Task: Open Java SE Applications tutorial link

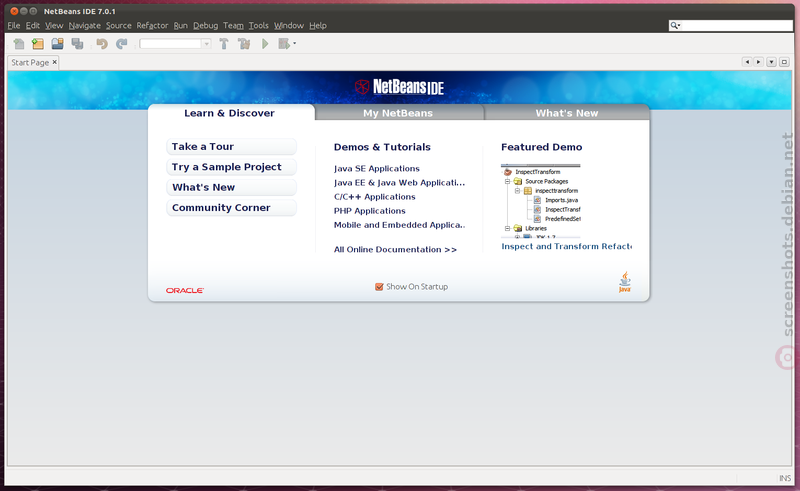Action: point(377,168)
